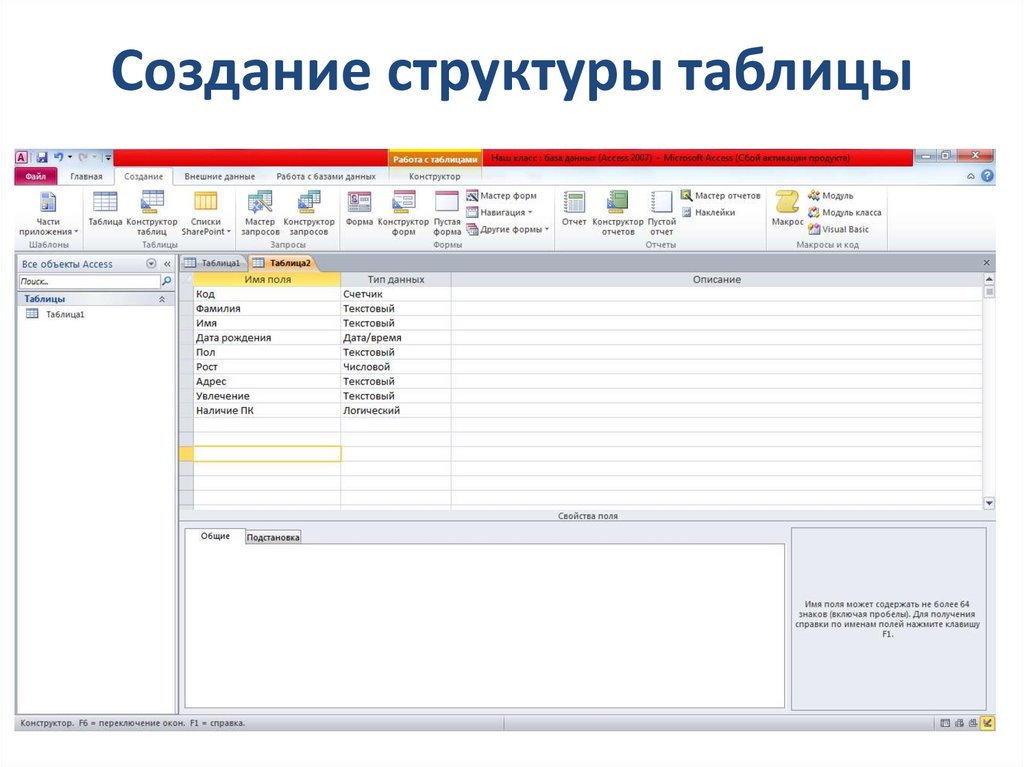The height and width of the screenshot is (767, 1024).
Task: Expand the Части приложения gallery
Action: [46, 213]
